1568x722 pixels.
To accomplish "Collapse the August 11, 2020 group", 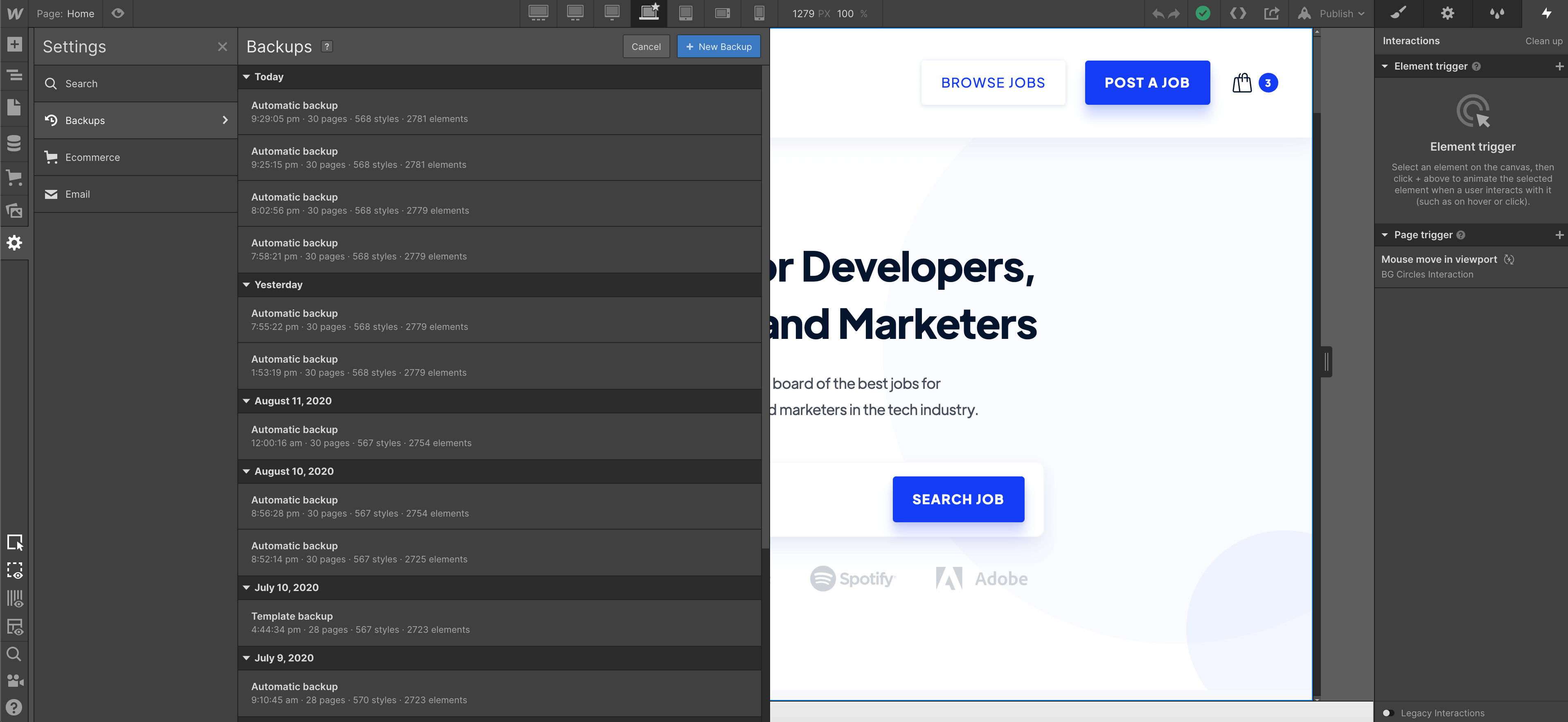I will coord(246,401).
